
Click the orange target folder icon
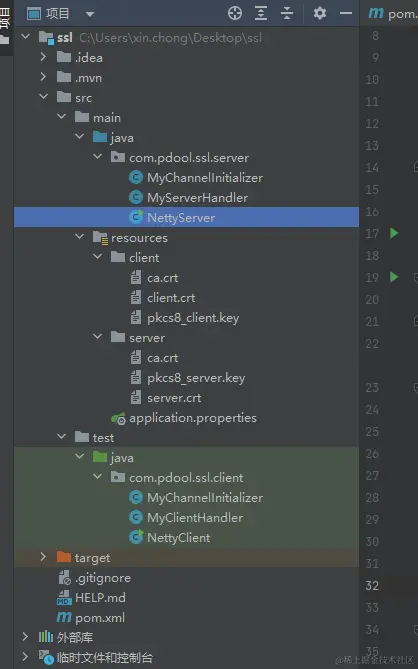pos(64,556)
